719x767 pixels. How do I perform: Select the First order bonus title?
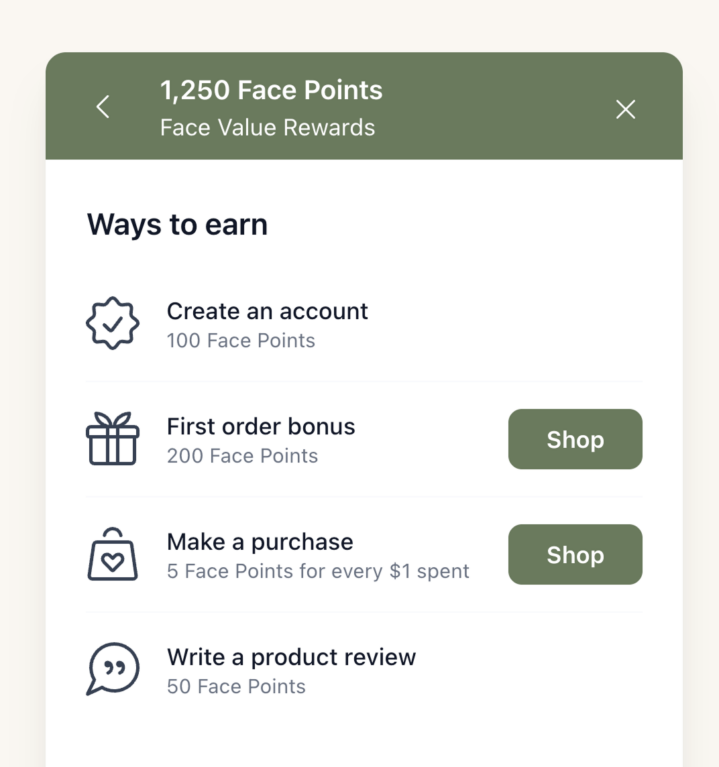pos(260,426)
